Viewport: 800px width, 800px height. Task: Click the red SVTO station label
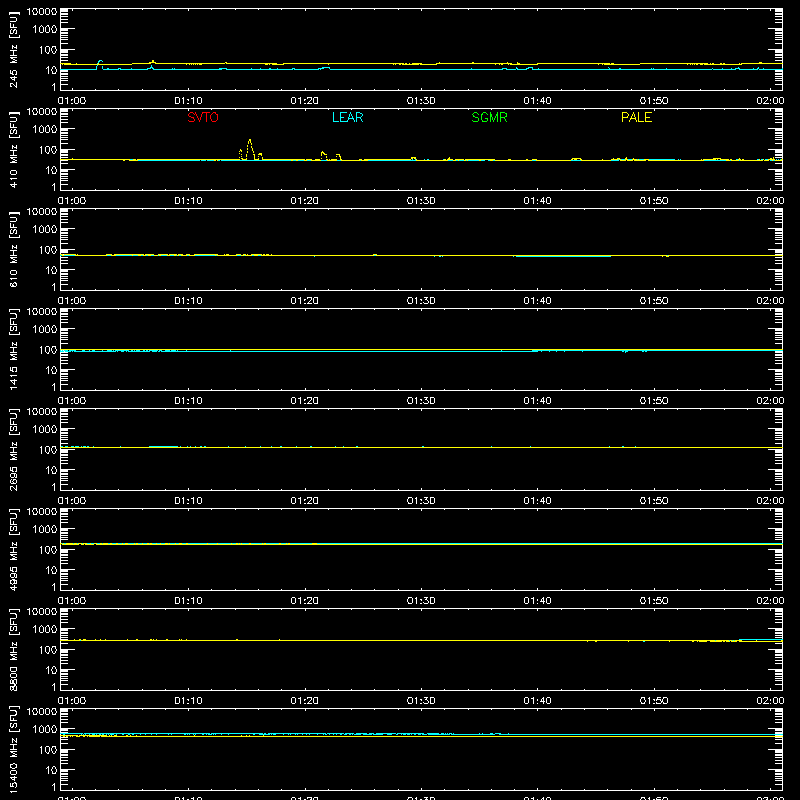203,117
